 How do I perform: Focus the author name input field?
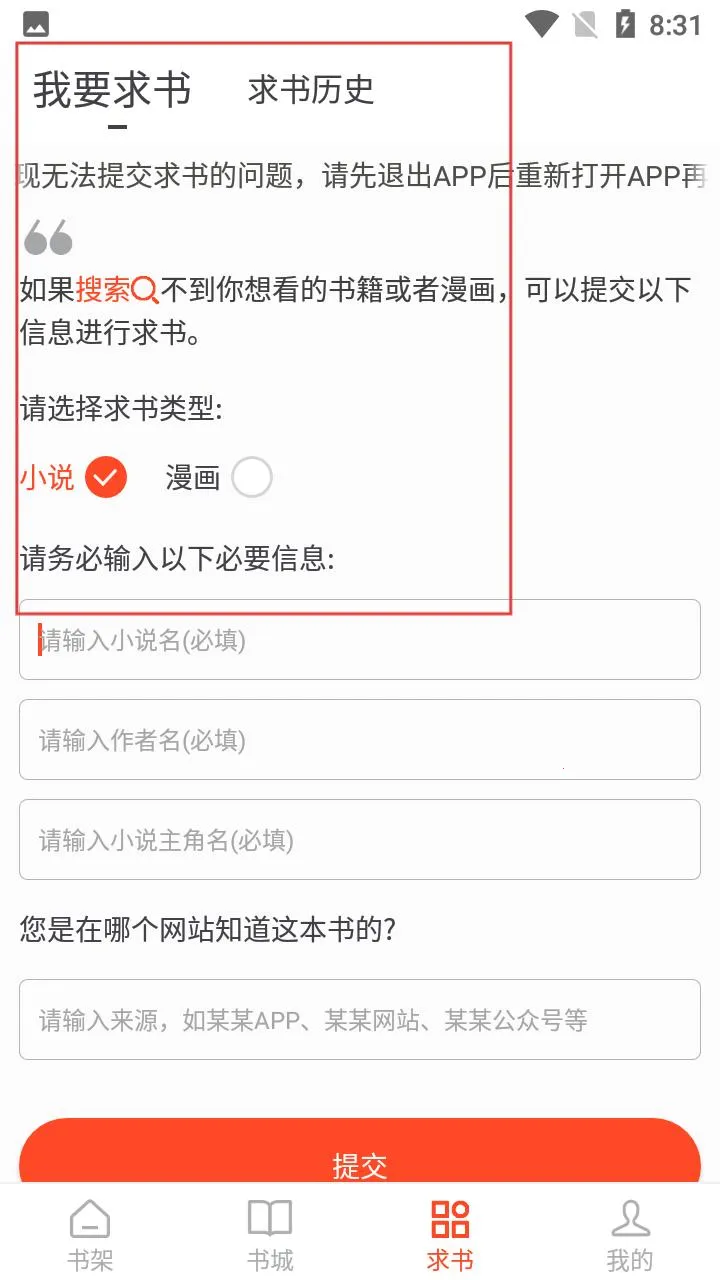click(x=360, y=740)
